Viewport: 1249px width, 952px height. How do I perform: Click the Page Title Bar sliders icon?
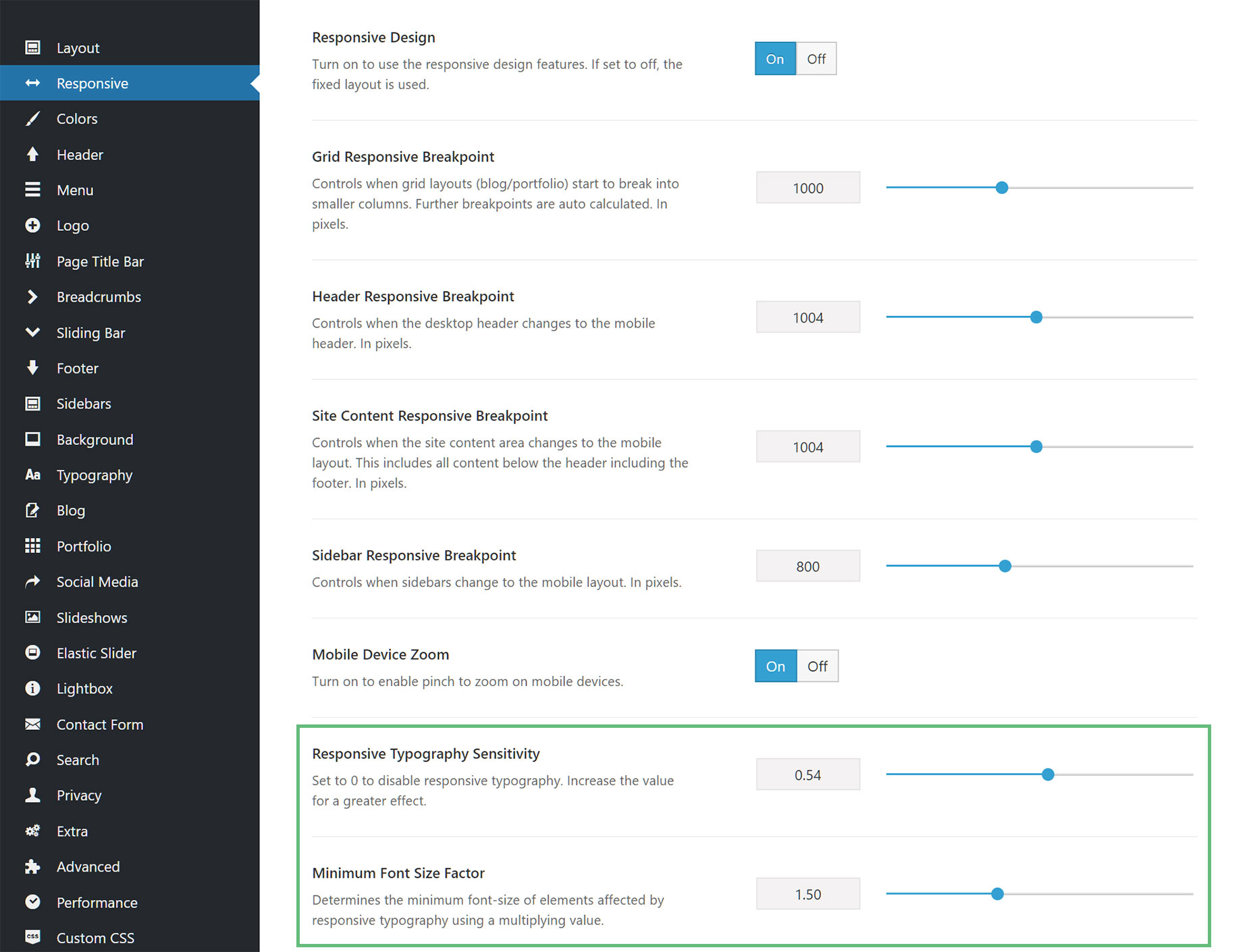(32, 261)
